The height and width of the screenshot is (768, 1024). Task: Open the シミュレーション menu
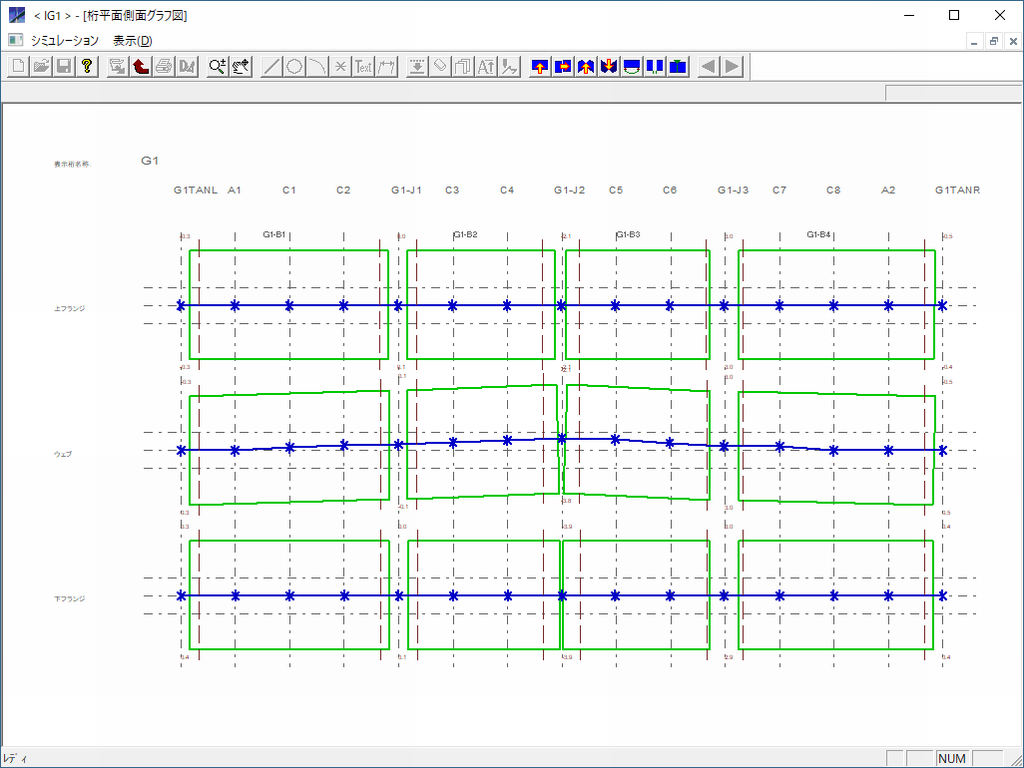(x=65, y=41)
